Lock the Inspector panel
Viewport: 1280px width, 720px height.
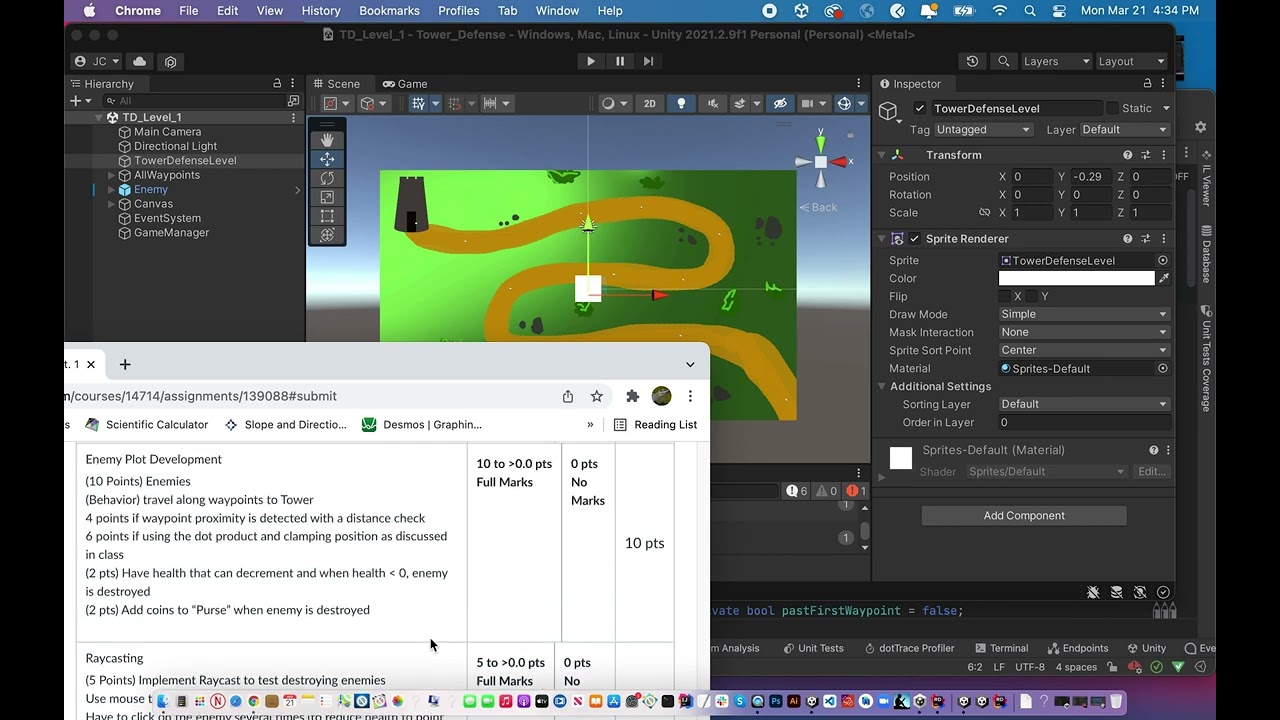(1147, 83)
